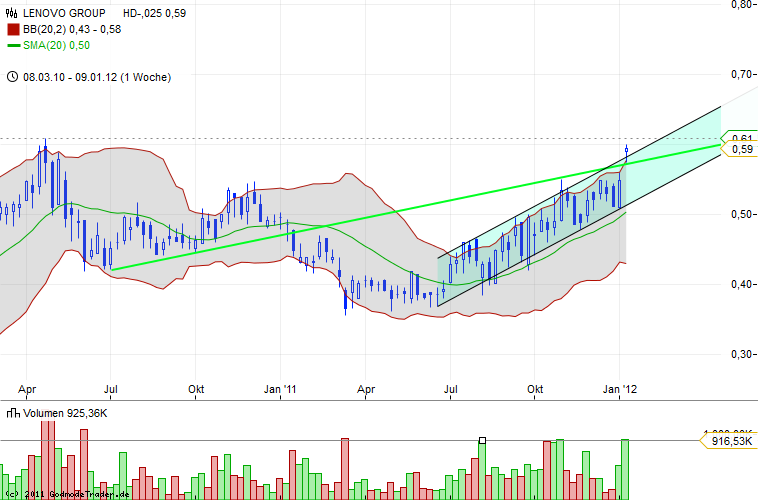Click the bar chart icon beside Volumen
This screenshot has width=758, height=500.
click(x=13, y=412)
